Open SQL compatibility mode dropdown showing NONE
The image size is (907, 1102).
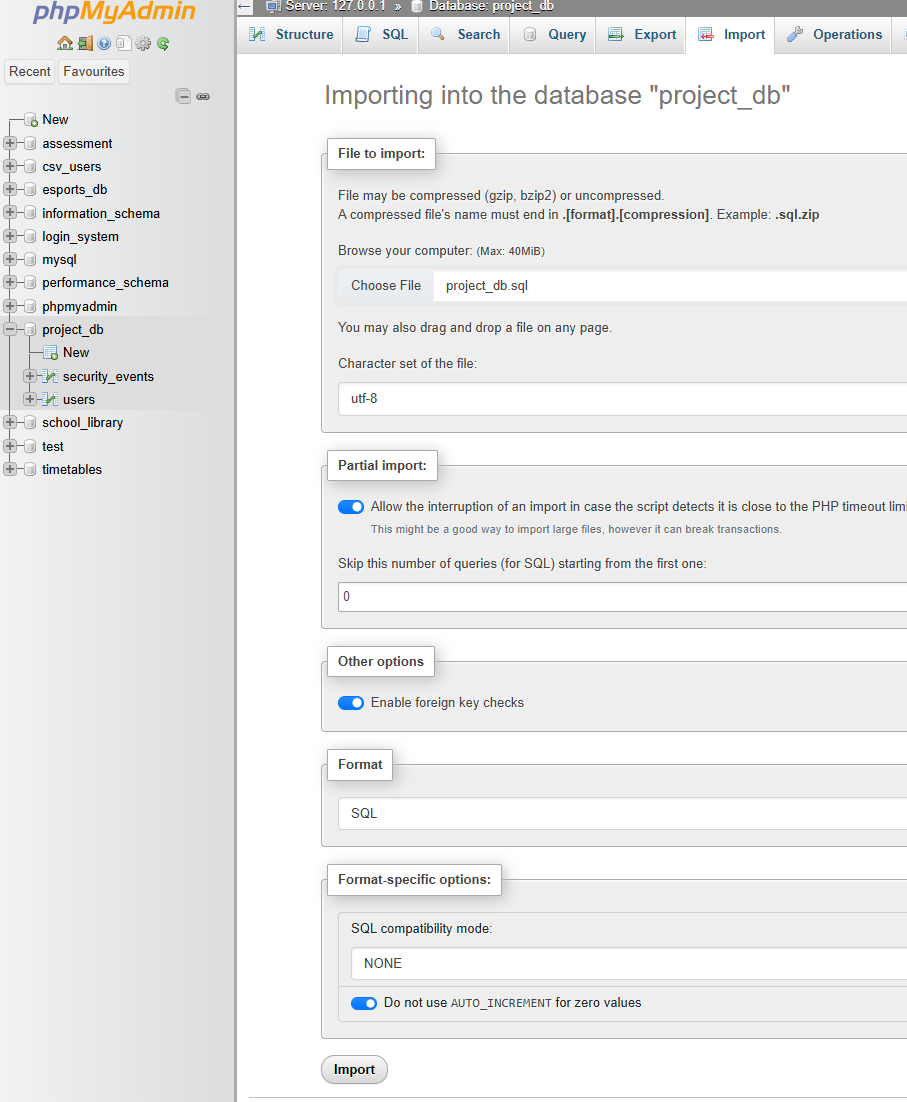(x=629, y=964)
